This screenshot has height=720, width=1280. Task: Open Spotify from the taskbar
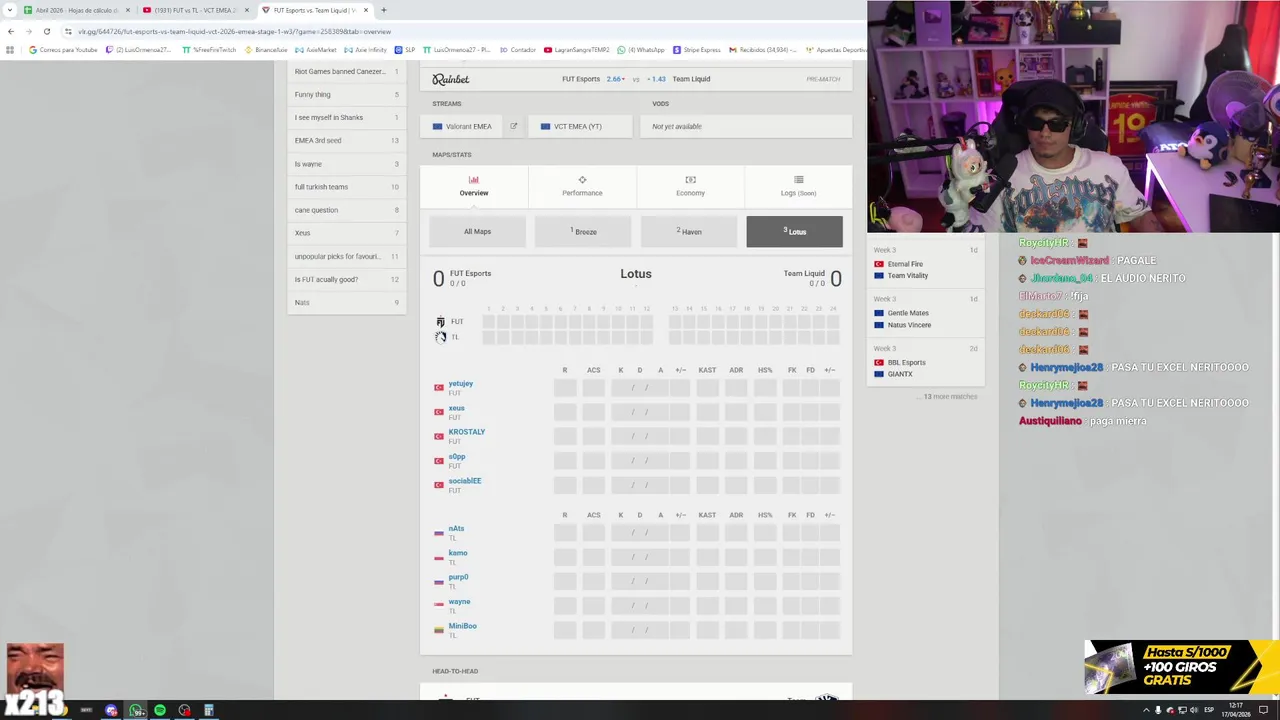(160, 710)
